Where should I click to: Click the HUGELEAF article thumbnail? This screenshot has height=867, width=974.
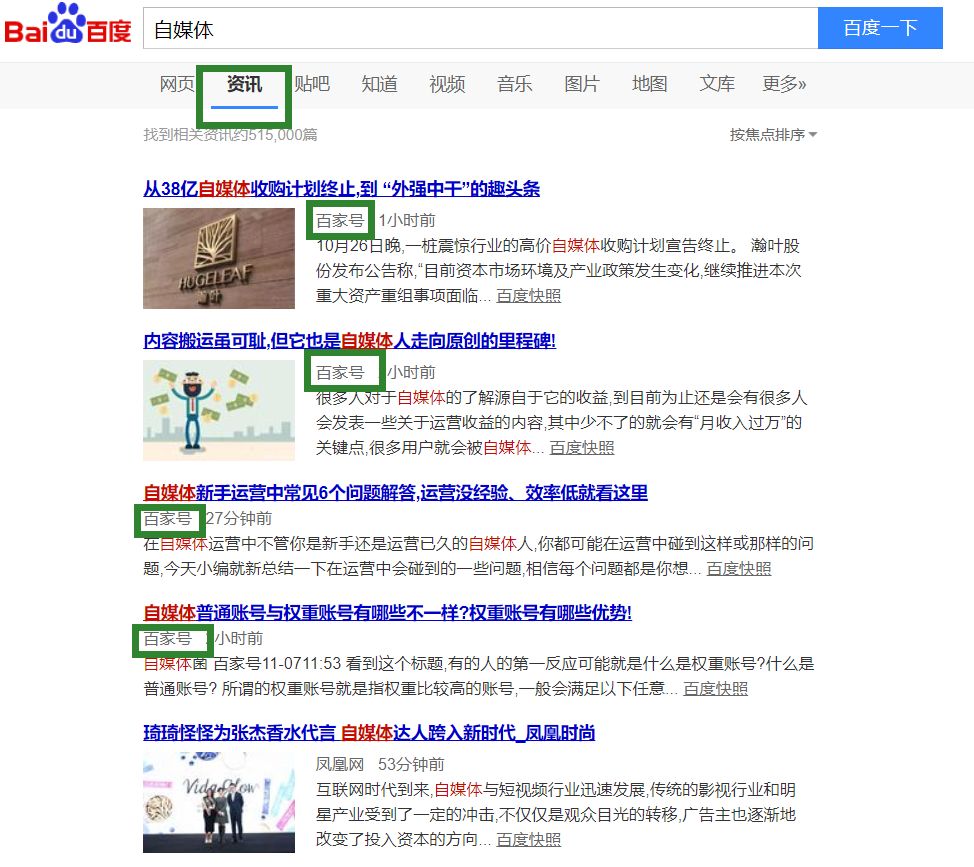click(219, 258)
